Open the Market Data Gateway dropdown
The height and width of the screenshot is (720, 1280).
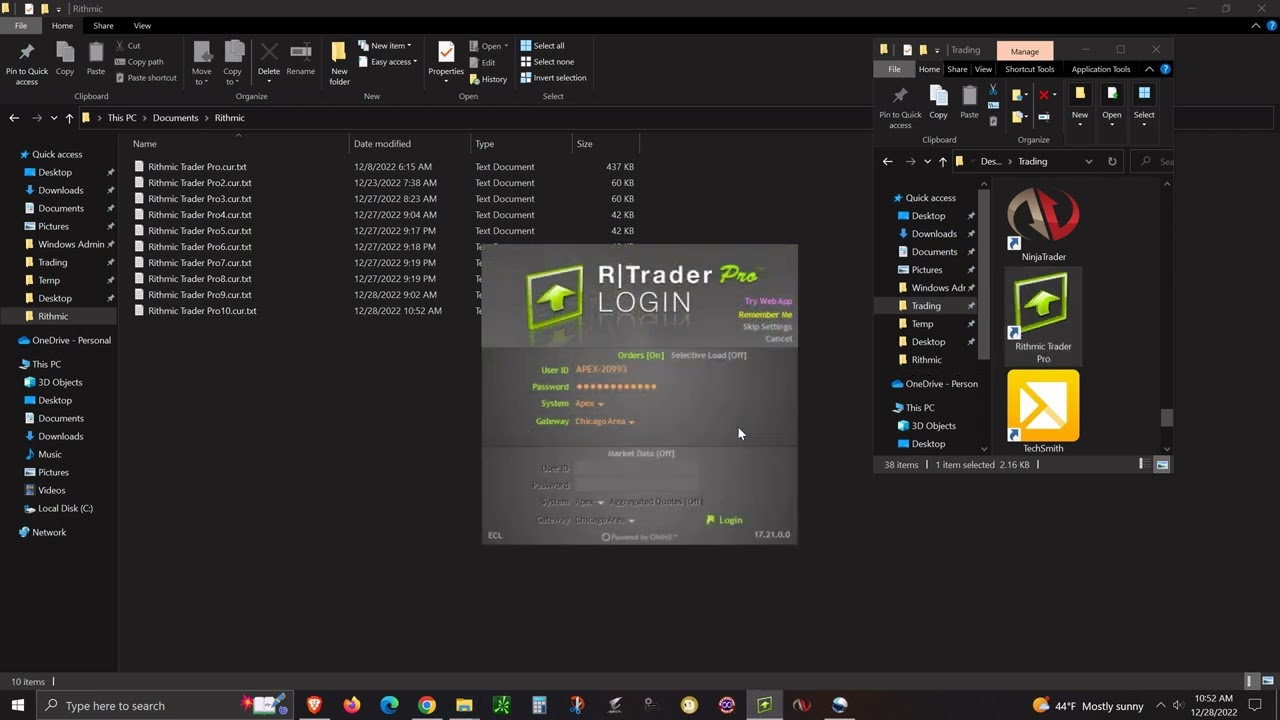click(x=604, y=521)
